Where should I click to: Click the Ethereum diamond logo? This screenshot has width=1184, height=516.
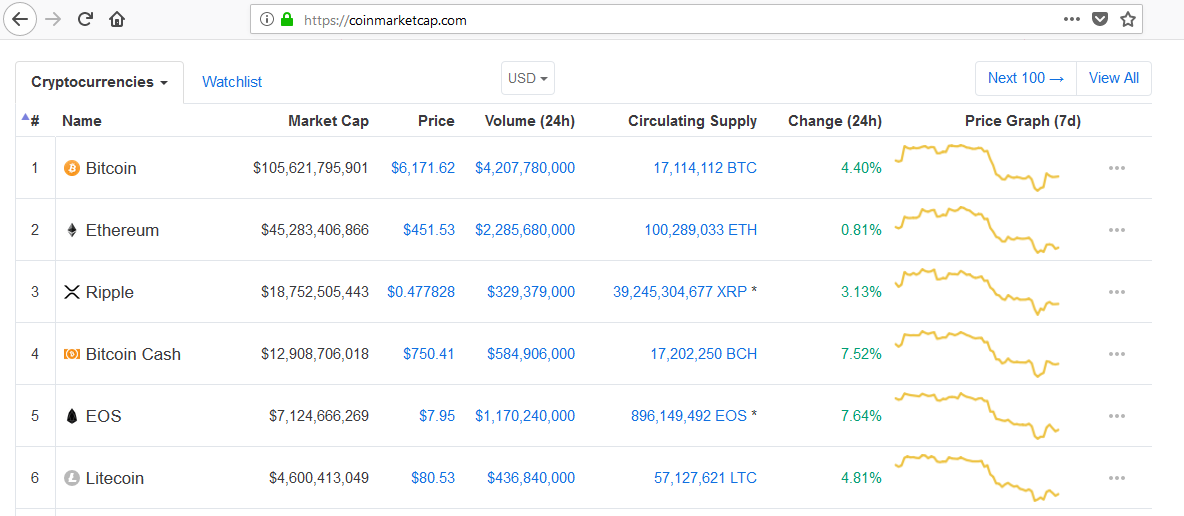[72, 230]
